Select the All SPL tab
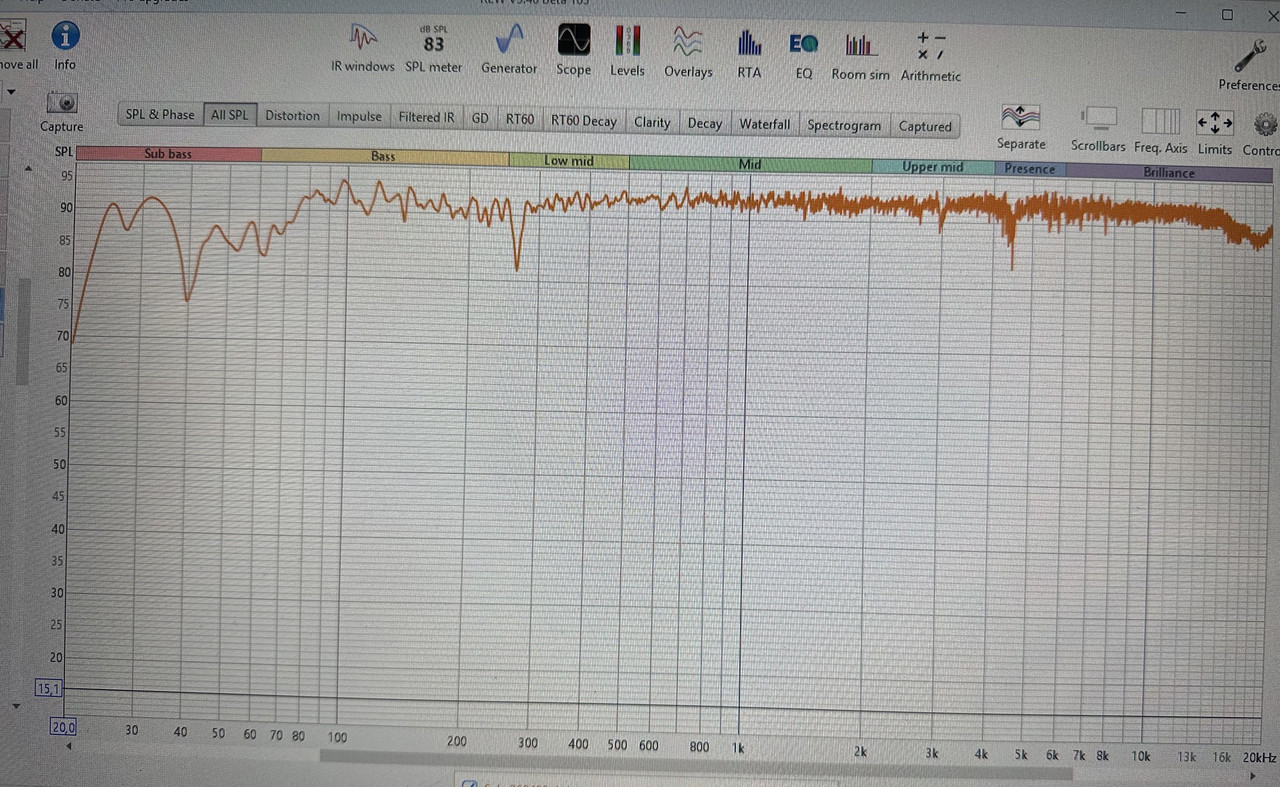 point(230,115)
